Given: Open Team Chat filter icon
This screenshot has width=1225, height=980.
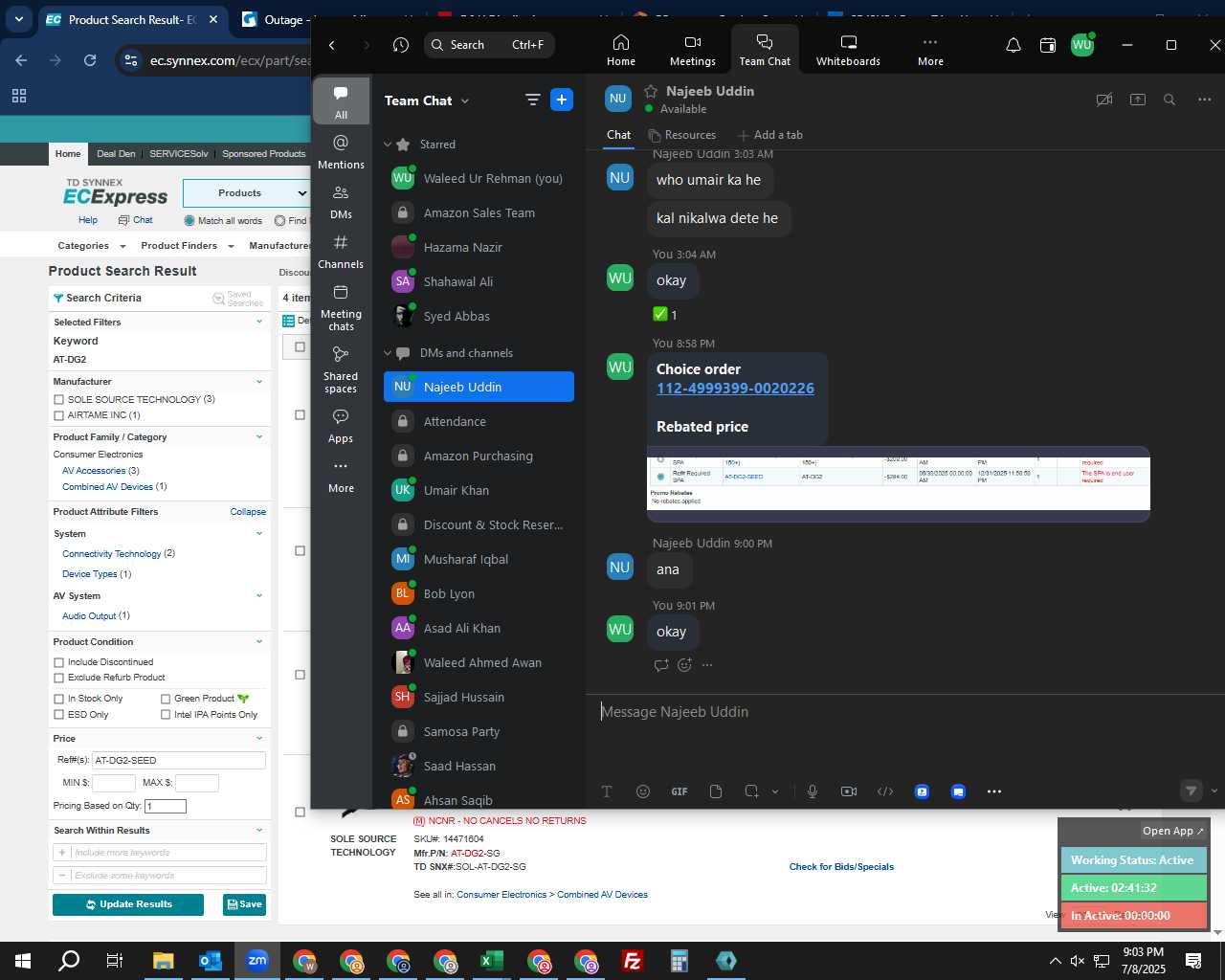Looking at the screenshot, I should point(533,100).
